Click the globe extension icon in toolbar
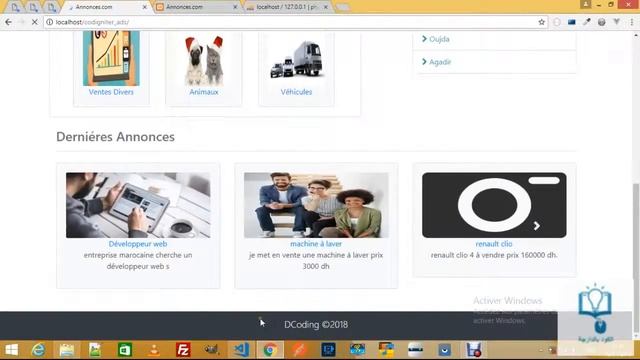This screenshot has width=640, height=360. tap(602, 22)
